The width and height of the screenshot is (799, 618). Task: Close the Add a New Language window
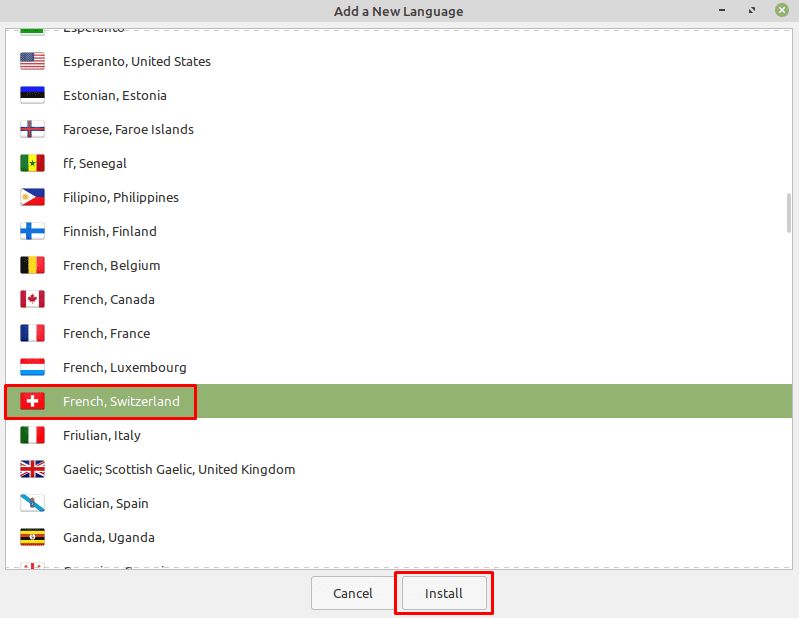[x=782, y=10]
